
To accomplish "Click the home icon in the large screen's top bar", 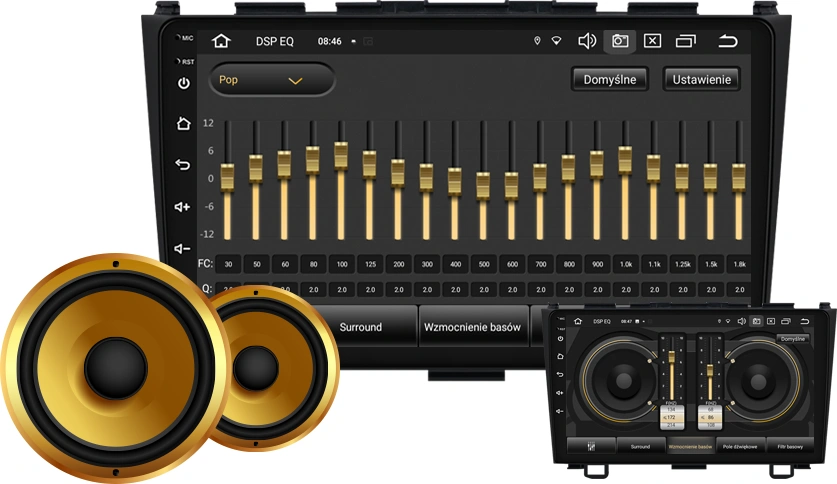I will pos(221,42).
